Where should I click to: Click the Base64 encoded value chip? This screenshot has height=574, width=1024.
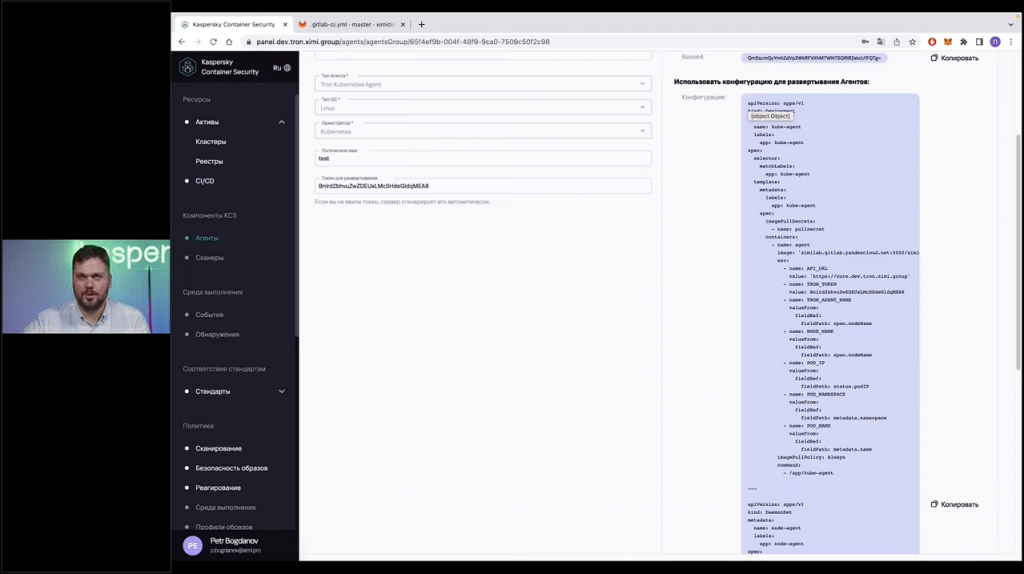tap(814, 58)
